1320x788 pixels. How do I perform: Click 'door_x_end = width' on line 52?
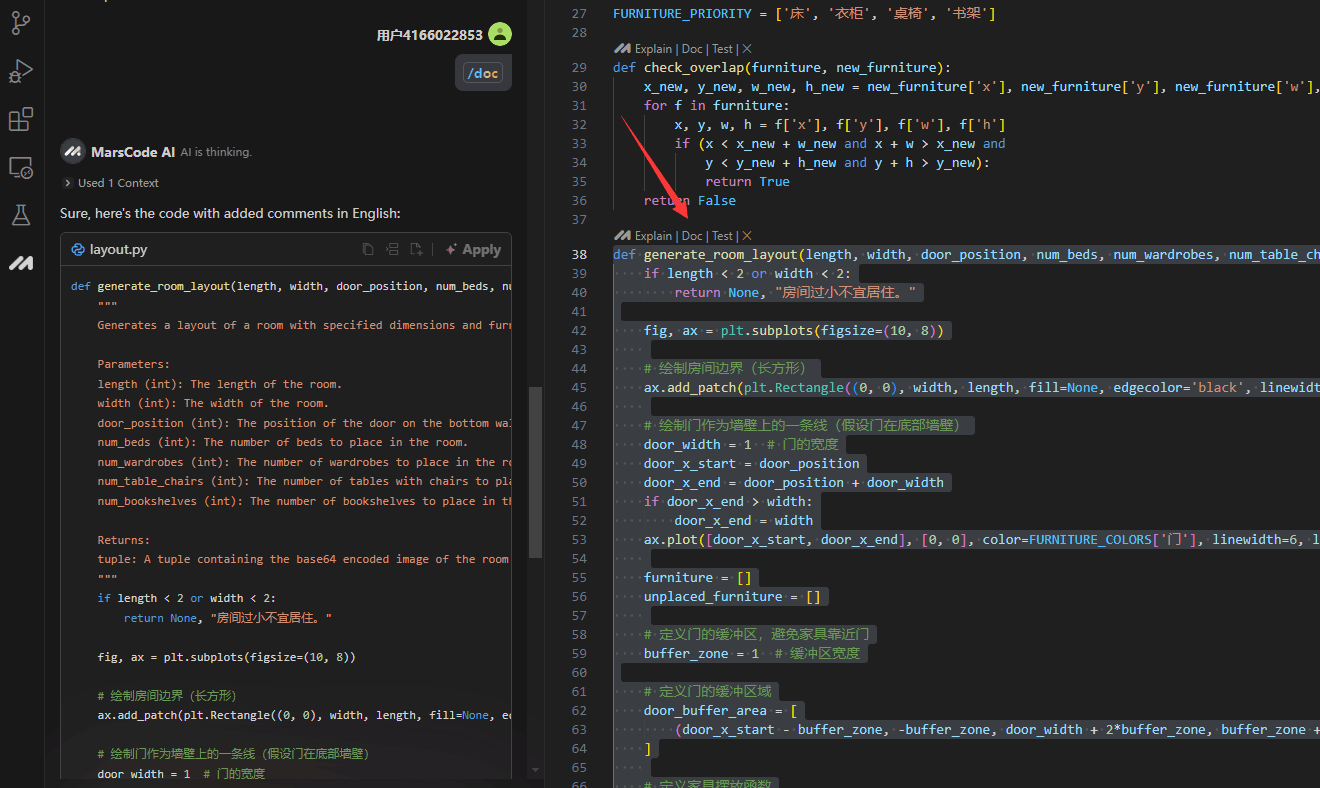(743, 520)
